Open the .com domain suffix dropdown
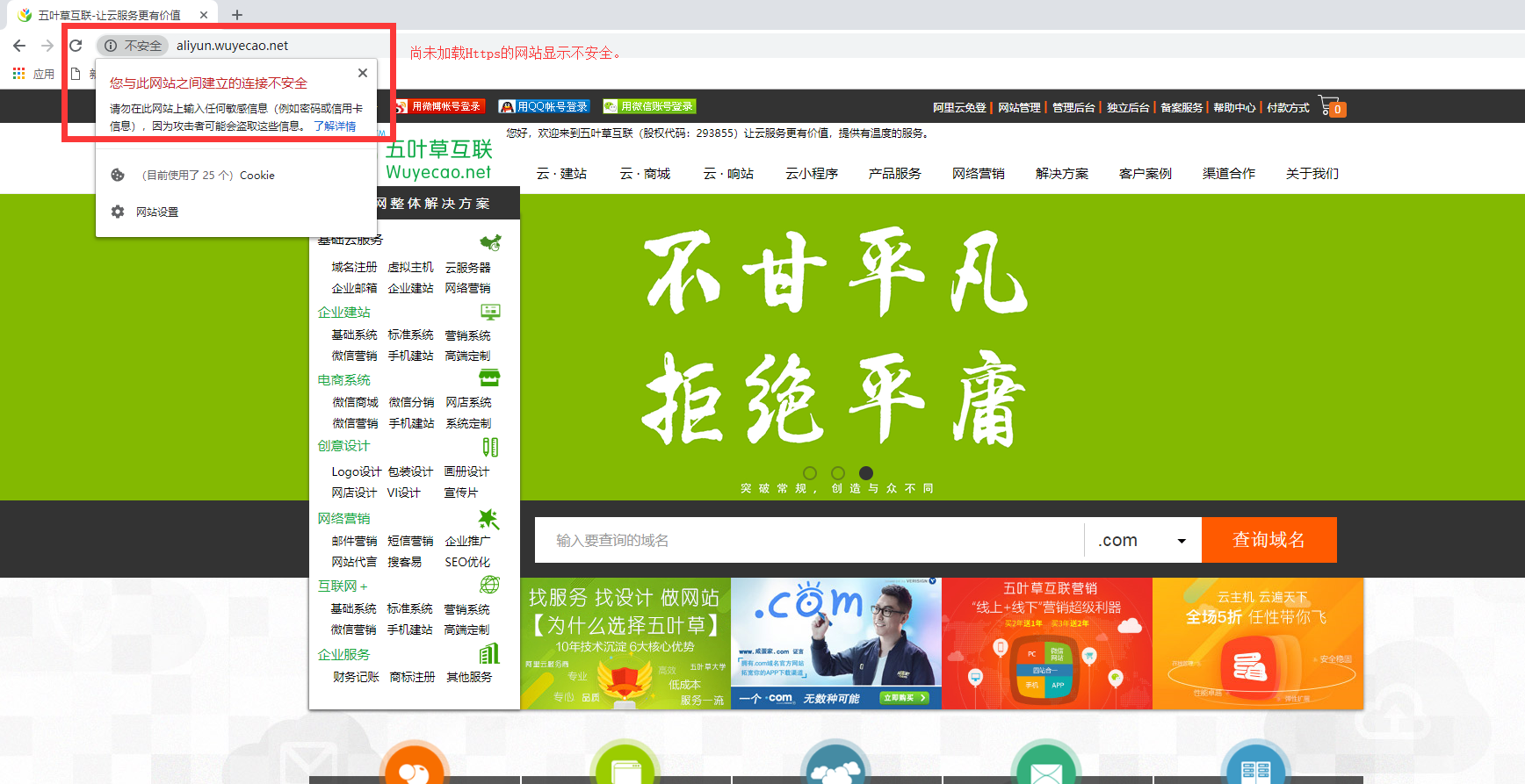 pyautogui.click(x=1143, y=540)
